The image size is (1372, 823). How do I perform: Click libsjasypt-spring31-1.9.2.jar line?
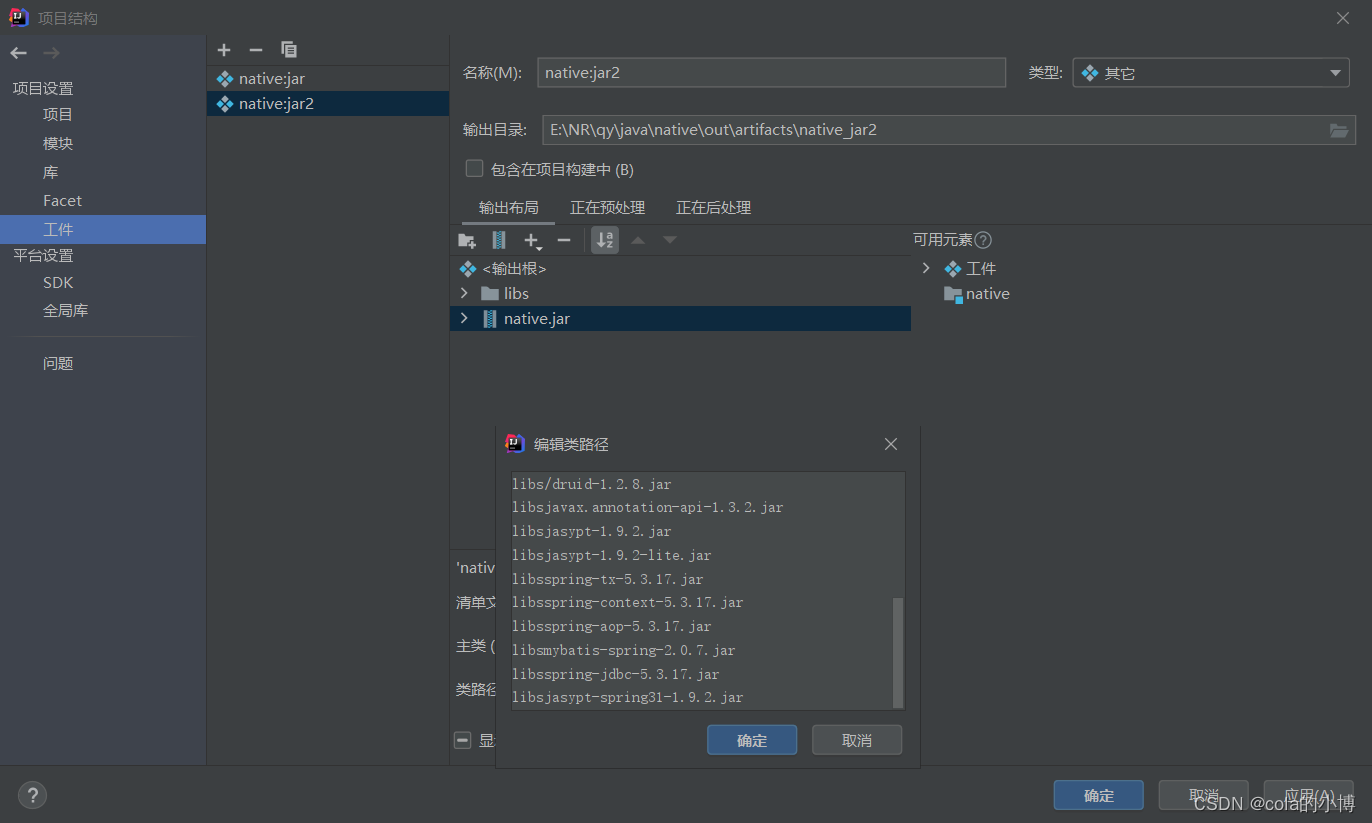[x=628, y=698]
